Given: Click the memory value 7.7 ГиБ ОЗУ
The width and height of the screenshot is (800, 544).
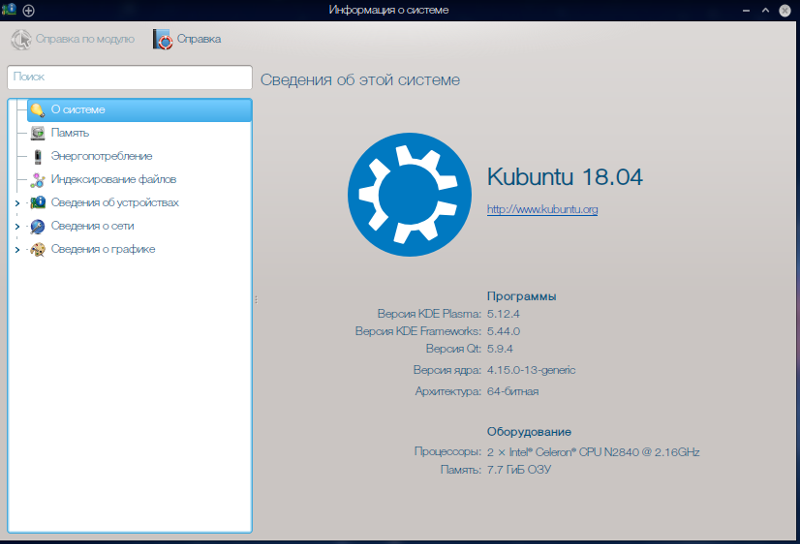Looking at the screenshot, I should click(x=519, y=469).
